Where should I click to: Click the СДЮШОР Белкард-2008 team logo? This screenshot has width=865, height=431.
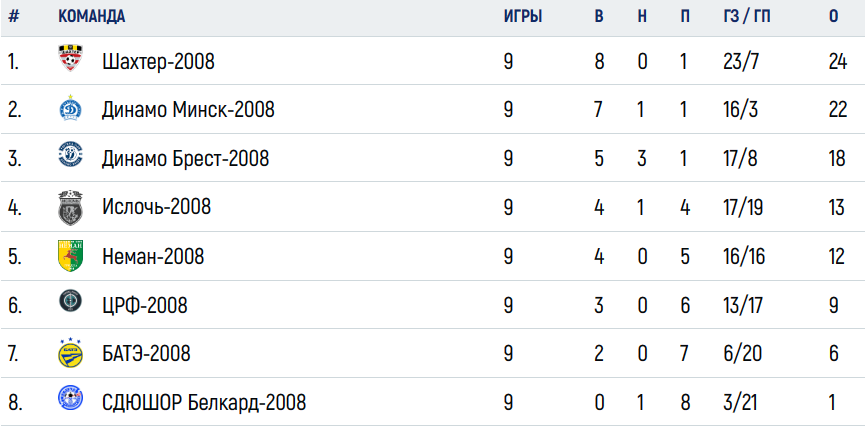70,398
